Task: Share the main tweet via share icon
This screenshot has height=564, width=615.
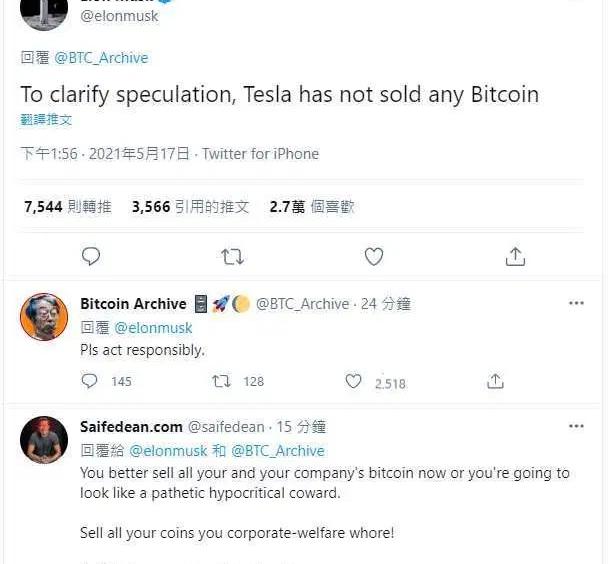Action: point(515,257)
